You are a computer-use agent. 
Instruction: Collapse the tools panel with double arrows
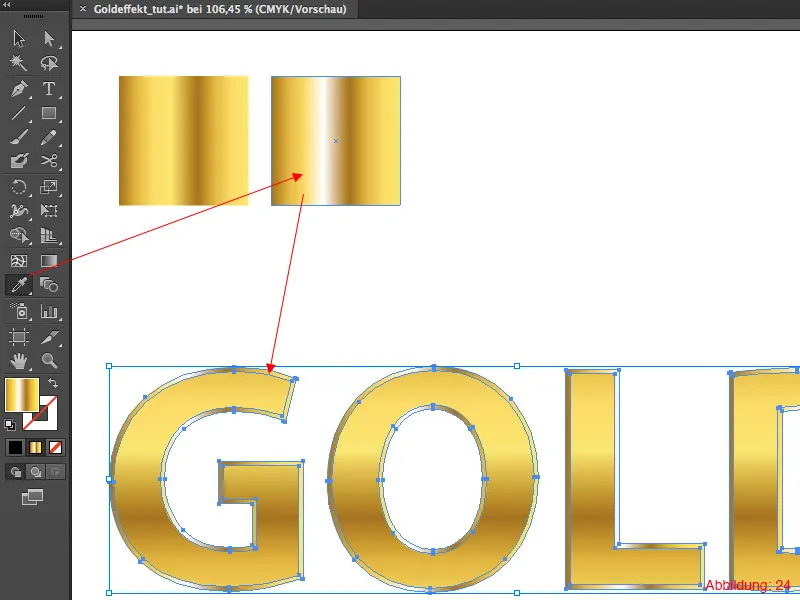tap(7, 4)
